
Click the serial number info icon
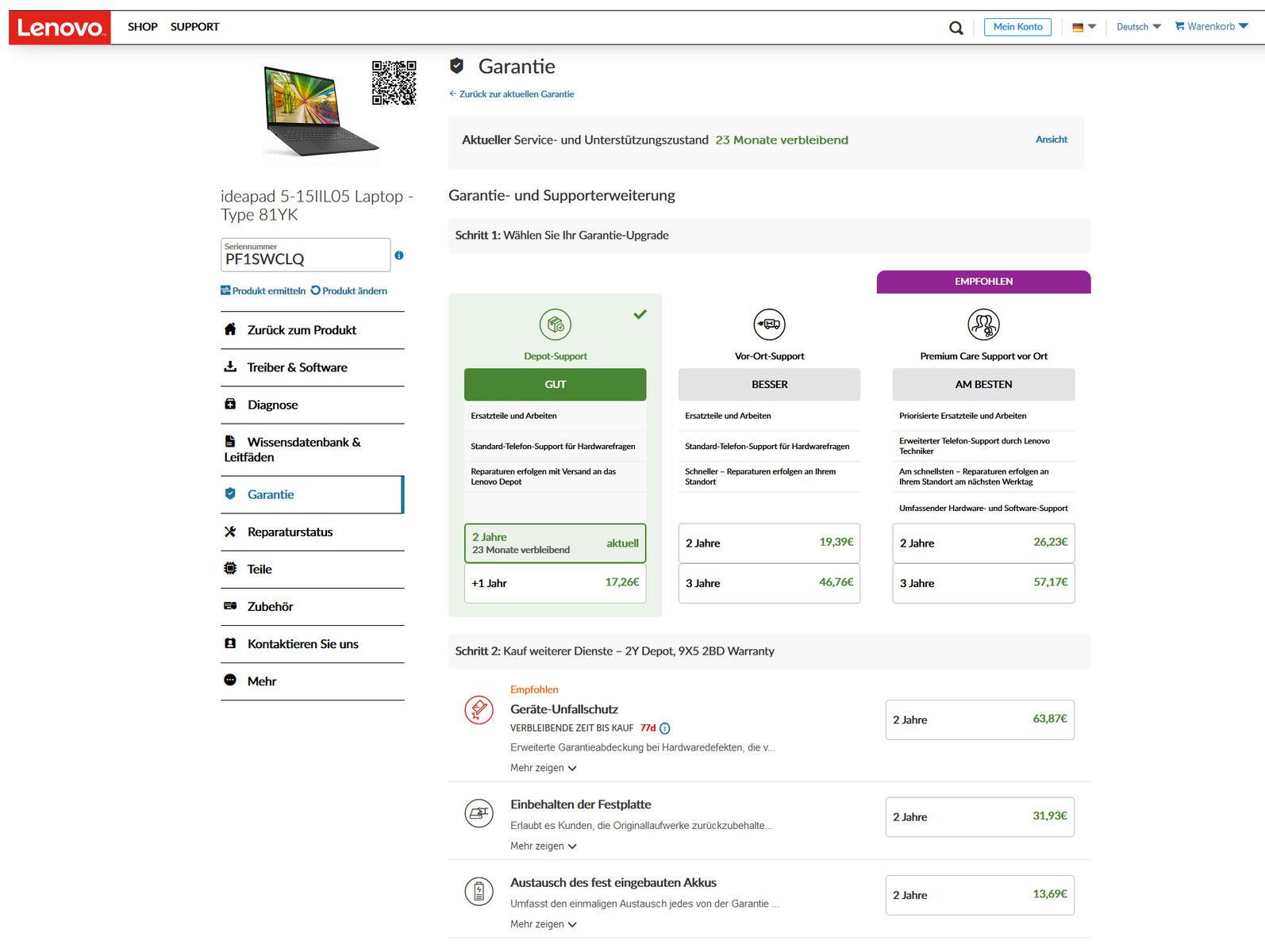coord(399,255)
